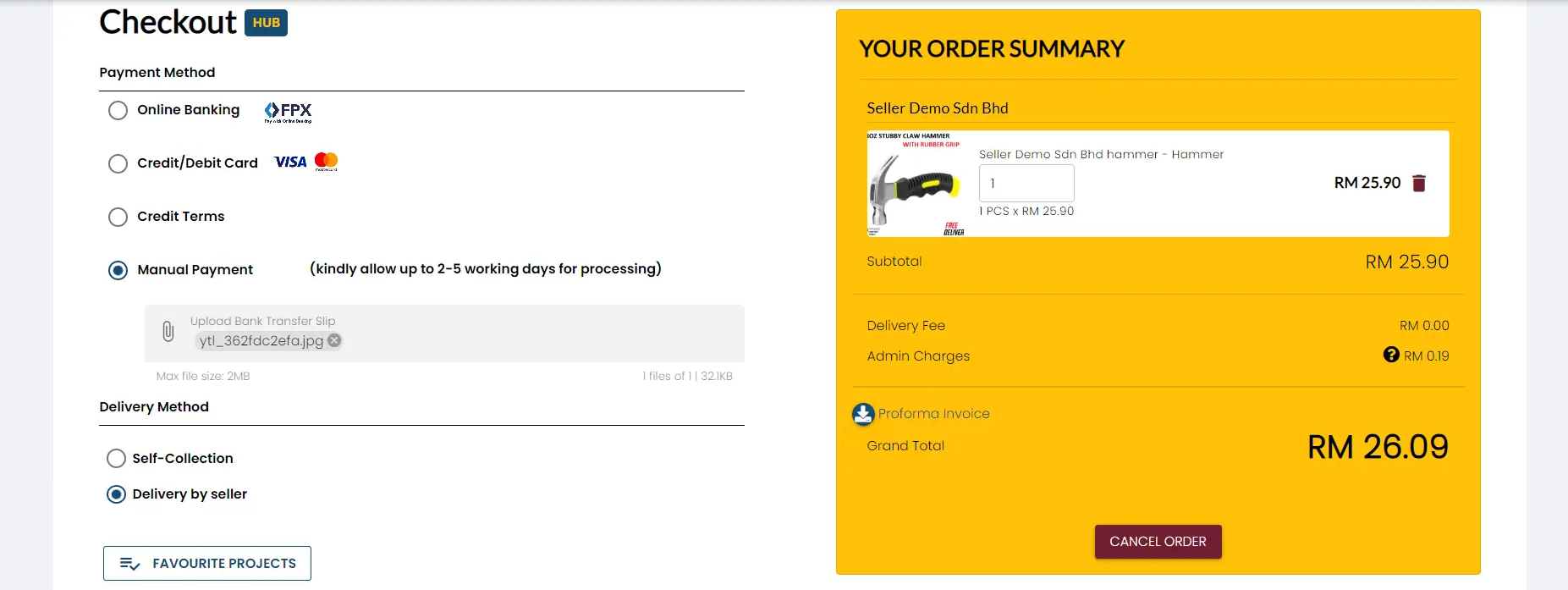Click the hammer quantity input field
Viewport: 1568px width, 590px height.
1026,183
